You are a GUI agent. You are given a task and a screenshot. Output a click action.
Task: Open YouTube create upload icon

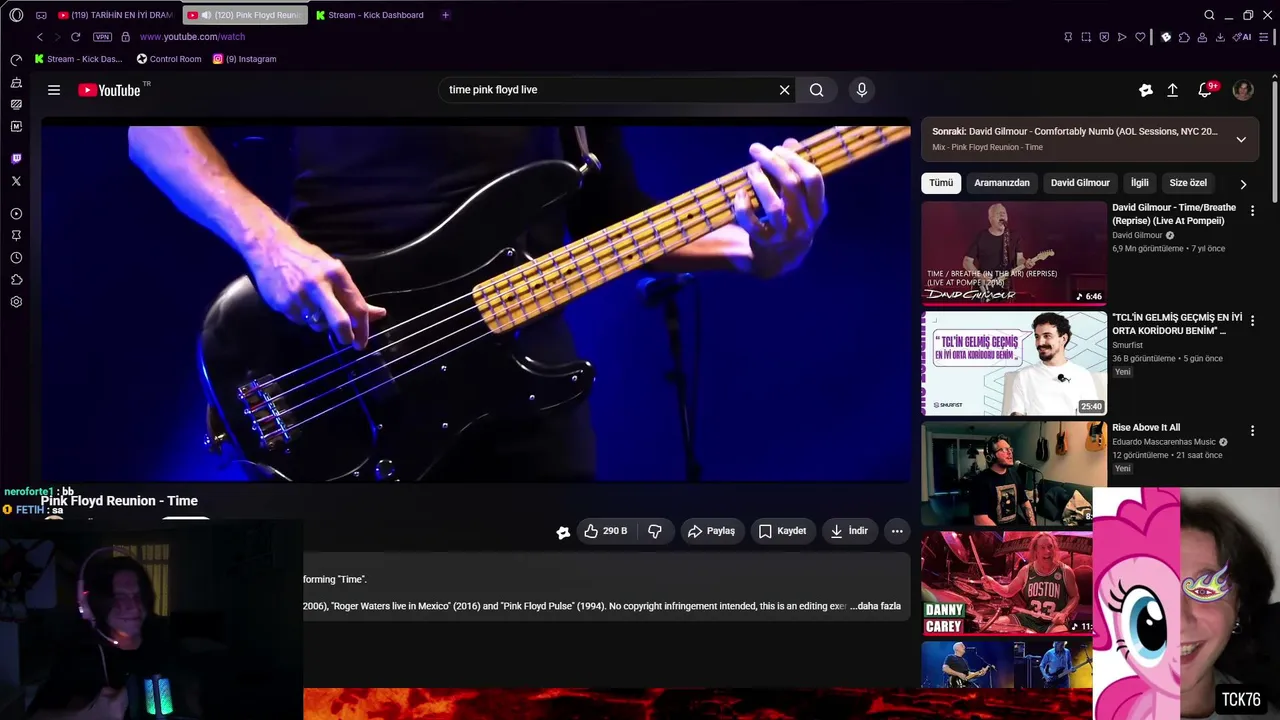coord(1173,90)
